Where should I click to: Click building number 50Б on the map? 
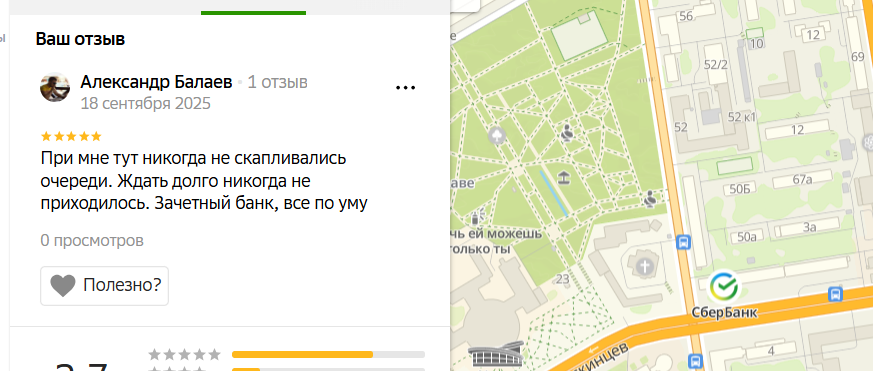(739, 190)
